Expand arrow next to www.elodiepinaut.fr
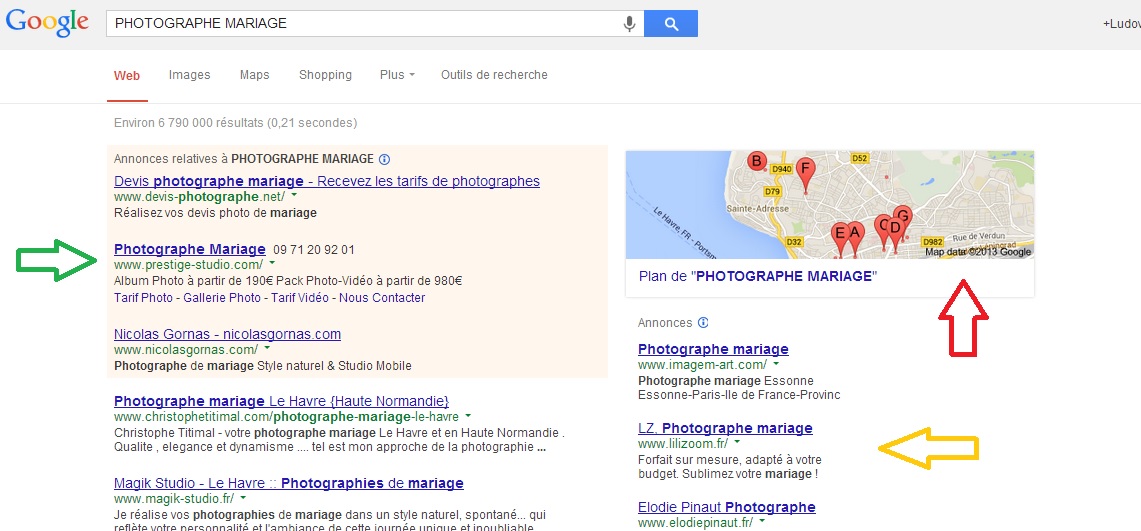Viewport: 1141px width, 531px height. coord(762,522)
